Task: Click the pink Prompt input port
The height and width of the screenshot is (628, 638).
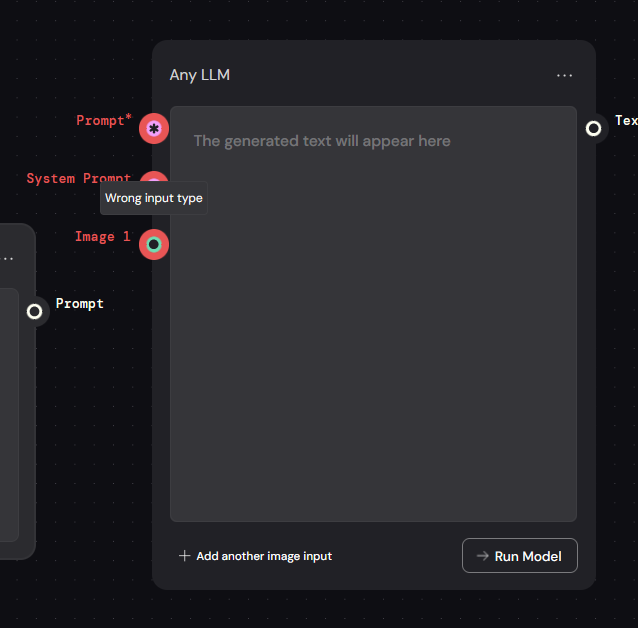Action: pyautogui.click(x=154, y=128)
